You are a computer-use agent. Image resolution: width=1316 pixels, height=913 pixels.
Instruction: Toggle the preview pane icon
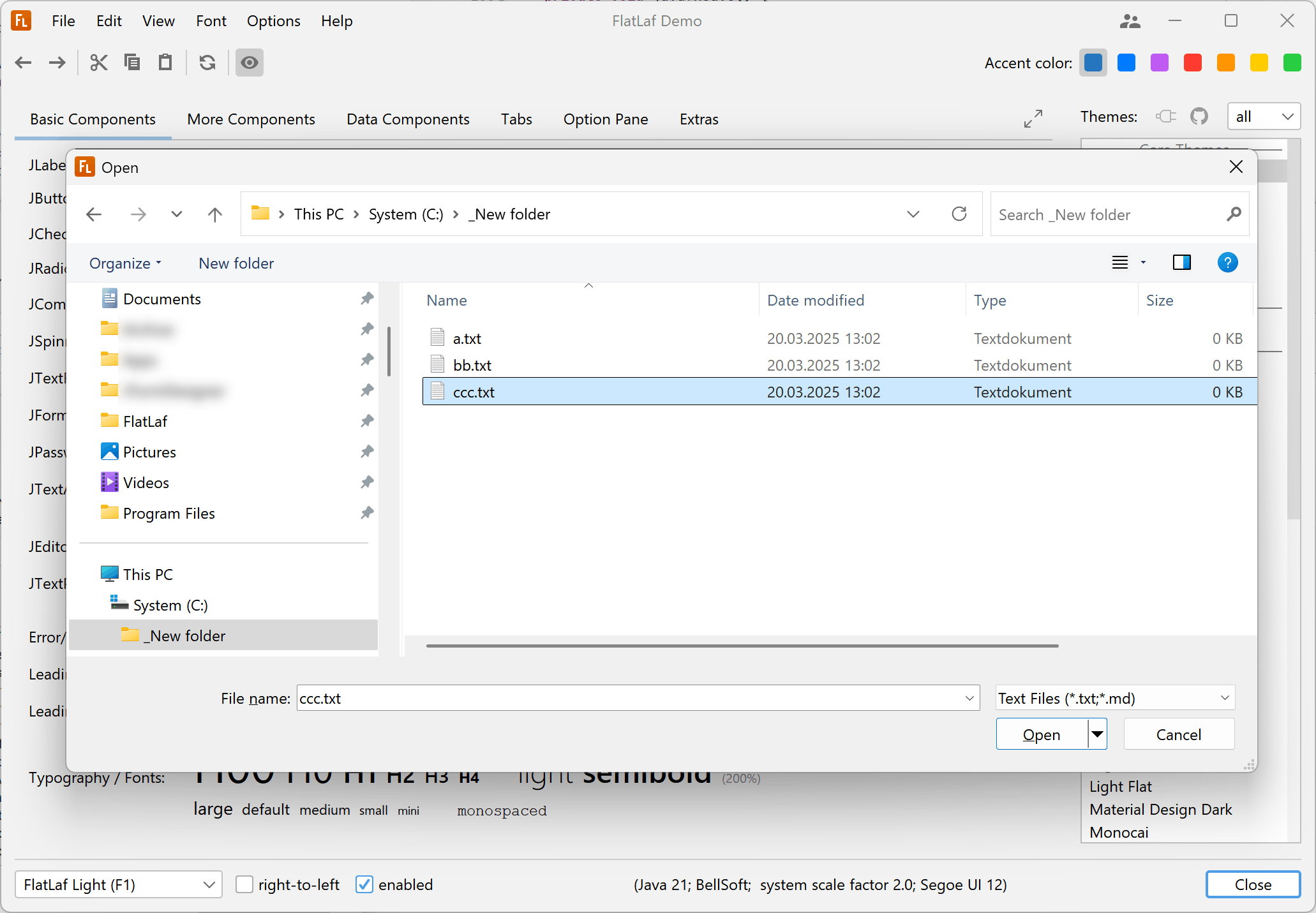[x=1181, y=262]
